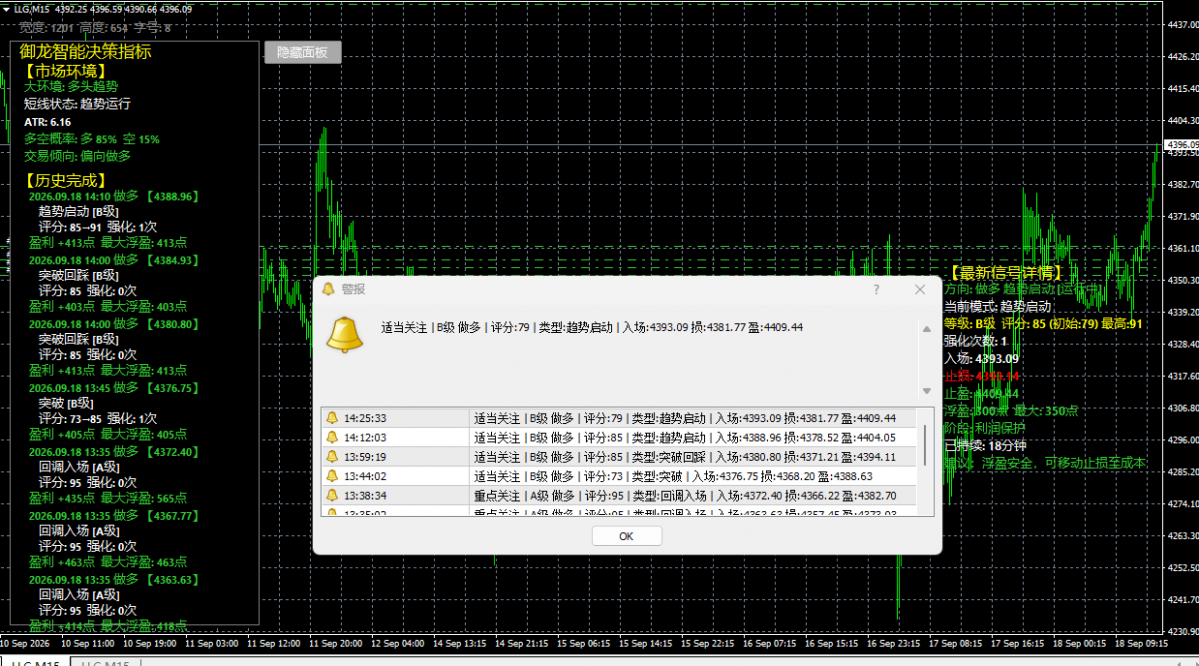This screenshot has width=1199, height=666.
Task: Click the current price label 4396.09 on price axis
Action: point(1181,145)
